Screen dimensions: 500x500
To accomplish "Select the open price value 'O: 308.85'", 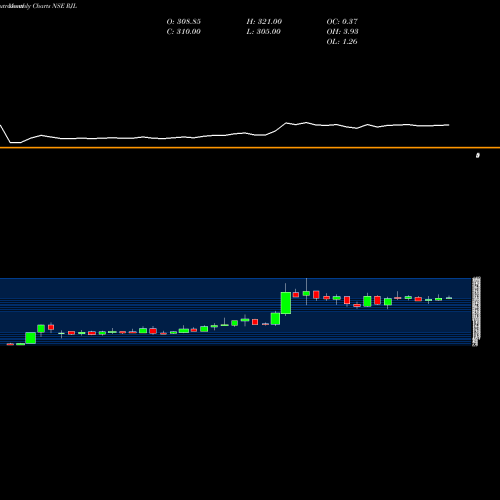I will [184, 22].
